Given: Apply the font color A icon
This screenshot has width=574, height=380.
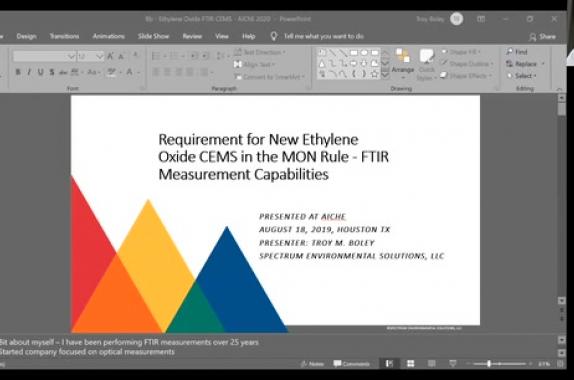Looking at the screenshot, I should click(x=129, y=72).
